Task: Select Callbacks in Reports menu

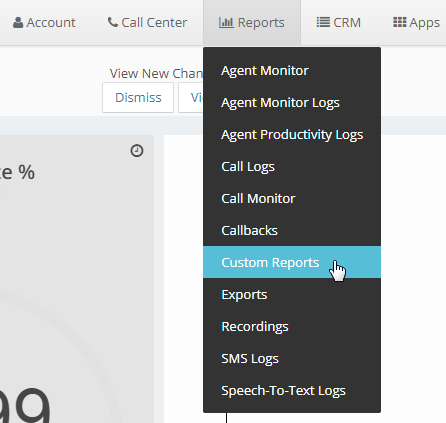Action: [x=292, y=231]
